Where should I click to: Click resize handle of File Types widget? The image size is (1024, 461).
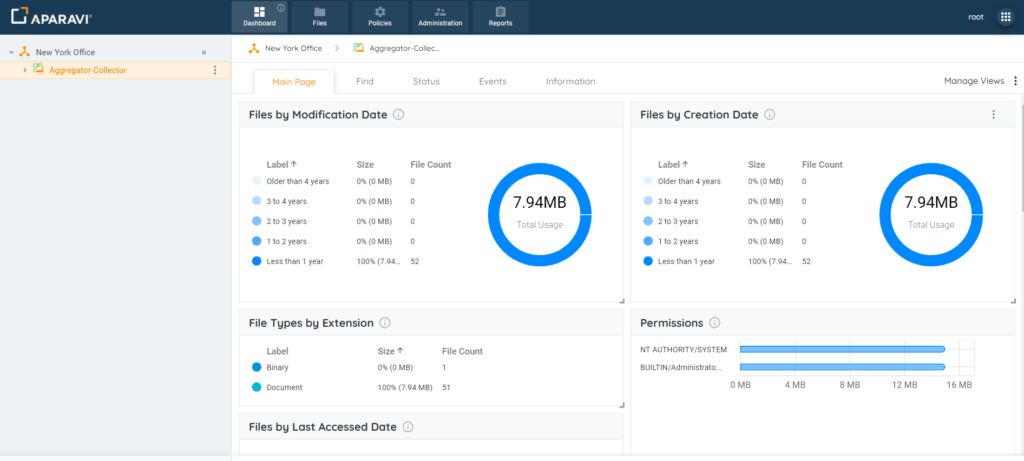[621, 405]
